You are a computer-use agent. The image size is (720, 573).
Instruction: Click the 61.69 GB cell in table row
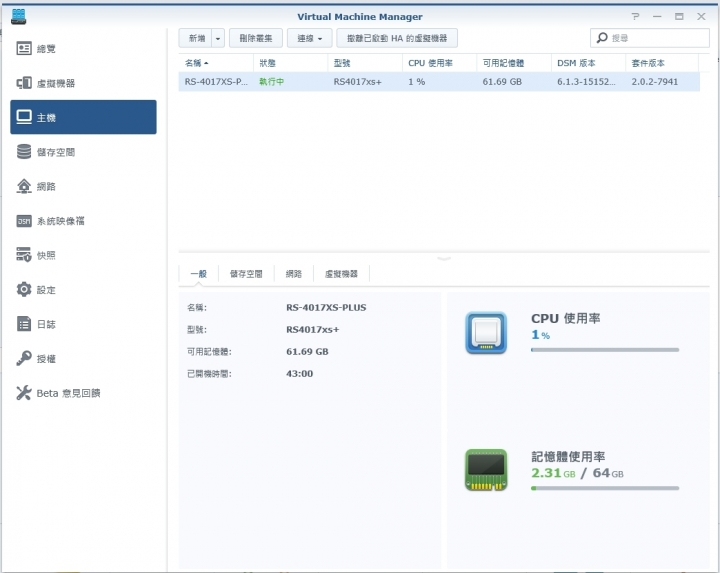click(x=502, y=82)
